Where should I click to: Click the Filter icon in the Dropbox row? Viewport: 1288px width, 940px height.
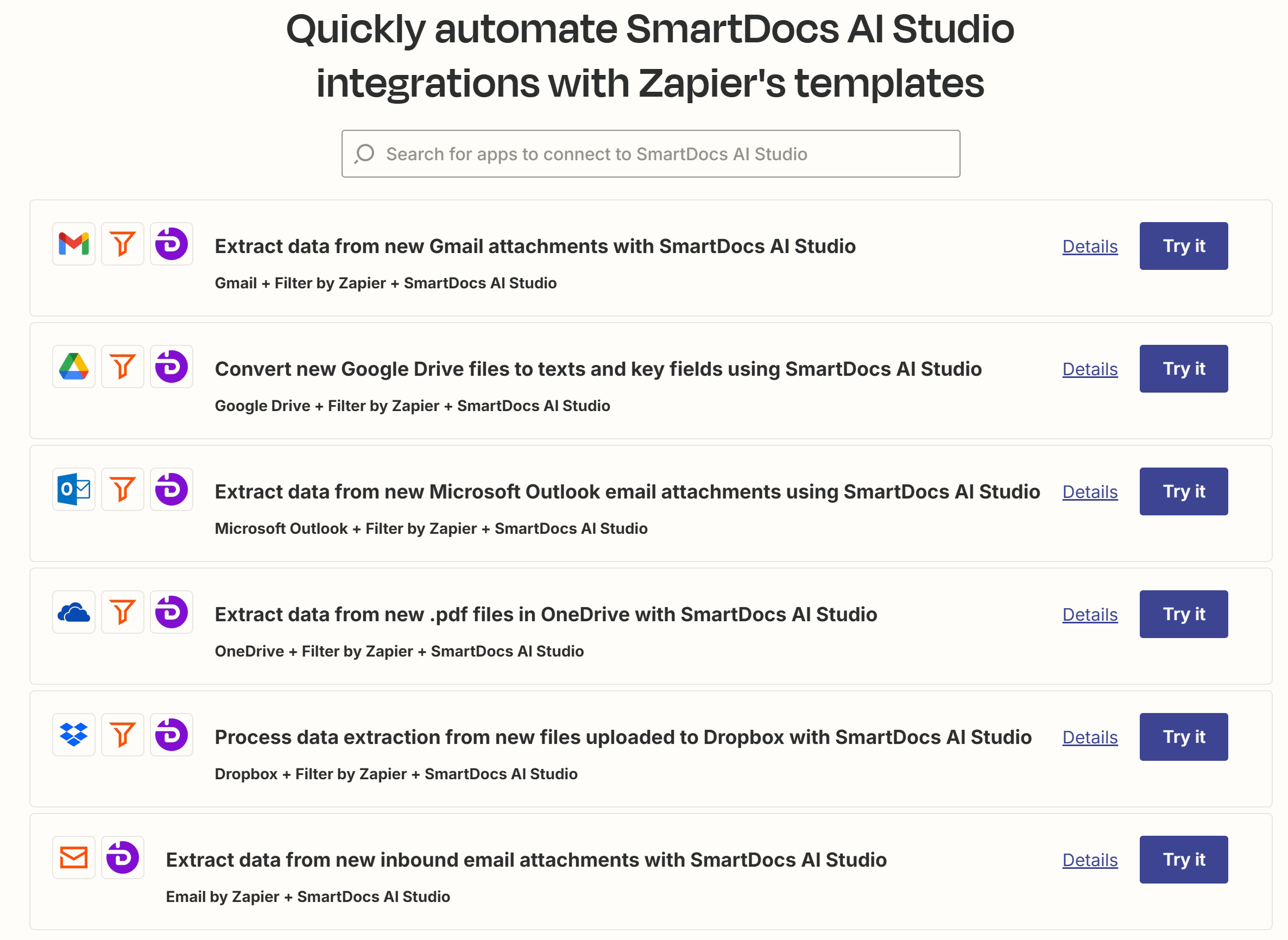pyautogui.click(x=123, y=736)
